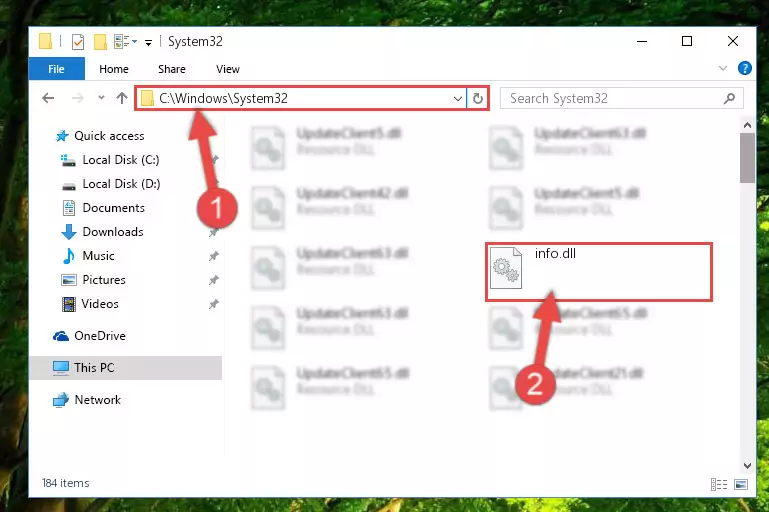Close the System32 window
This screenshot has height=512, width=769.
pyautogui.click(x=733, y=42)
